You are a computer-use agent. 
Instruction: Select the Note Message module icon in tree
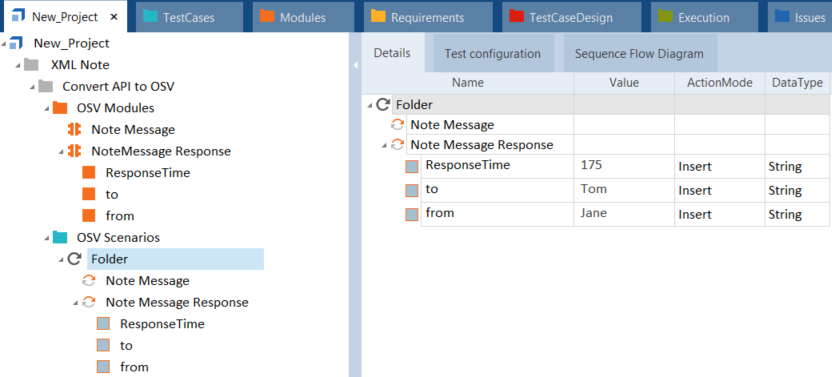[x=74, y=130]
